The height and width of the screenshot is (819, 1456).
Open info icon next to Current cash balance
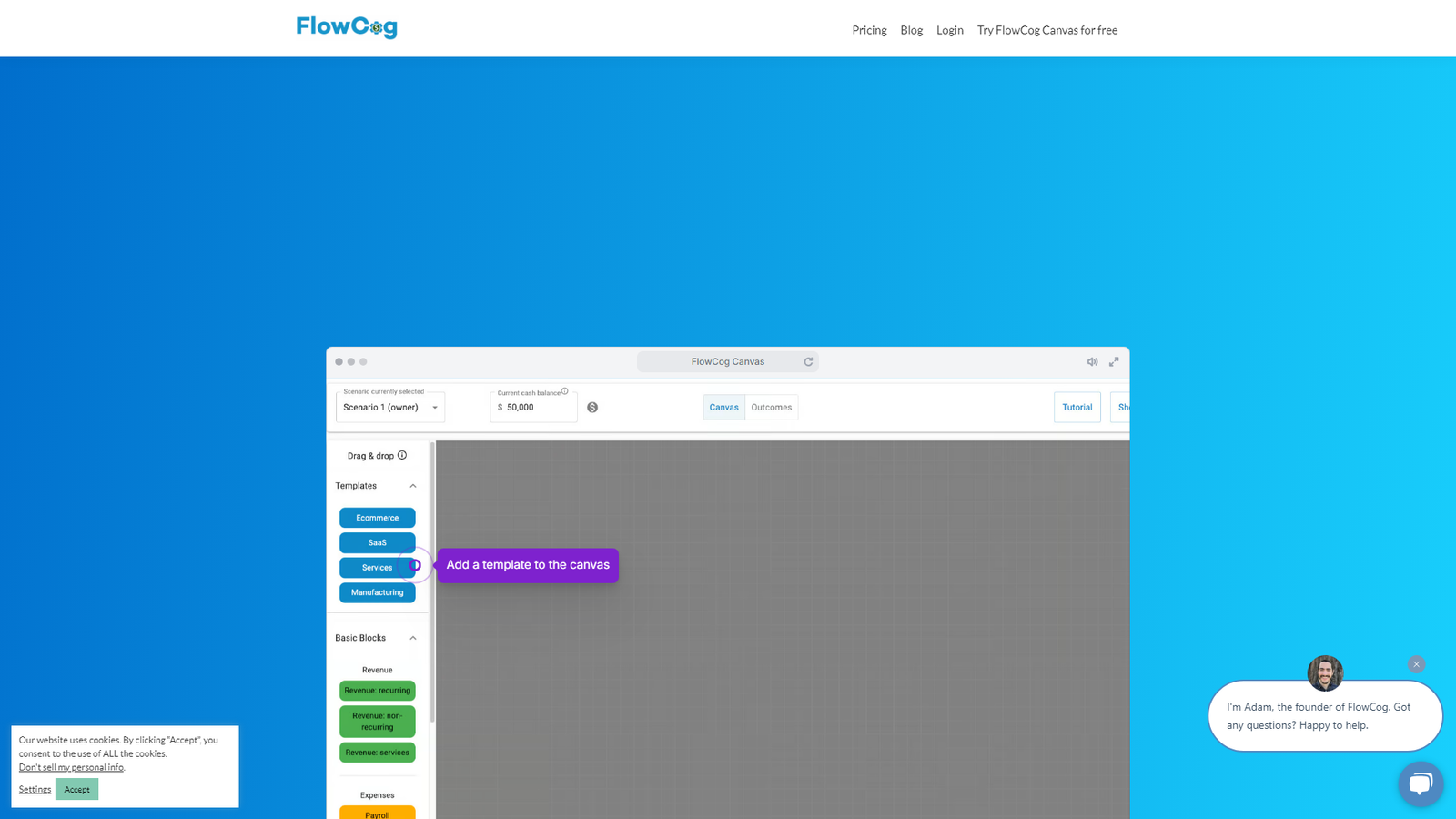point(565,391)
